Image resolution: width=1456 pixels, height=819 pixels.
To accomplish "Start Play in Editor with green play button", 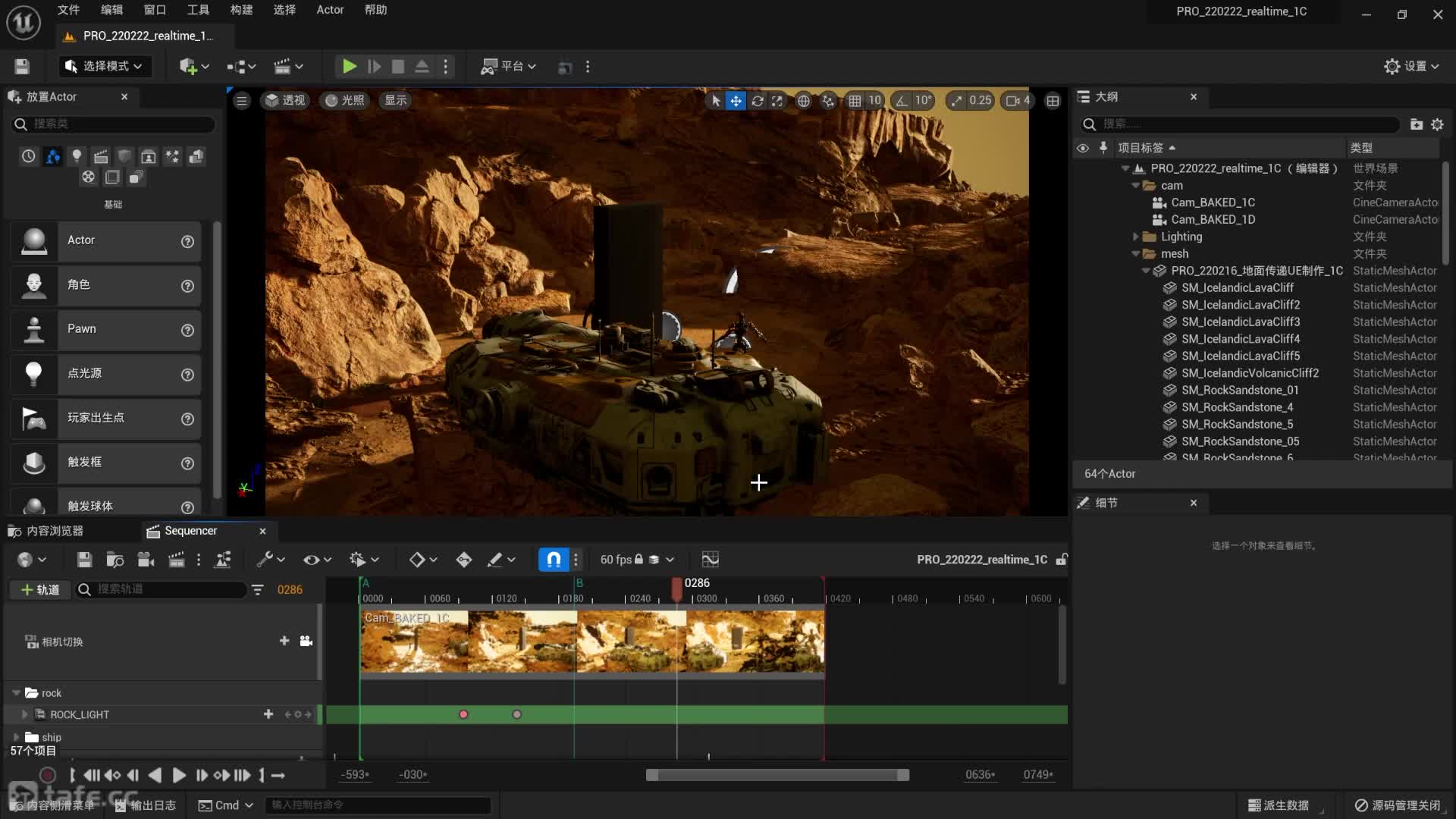I will point(349,67).
